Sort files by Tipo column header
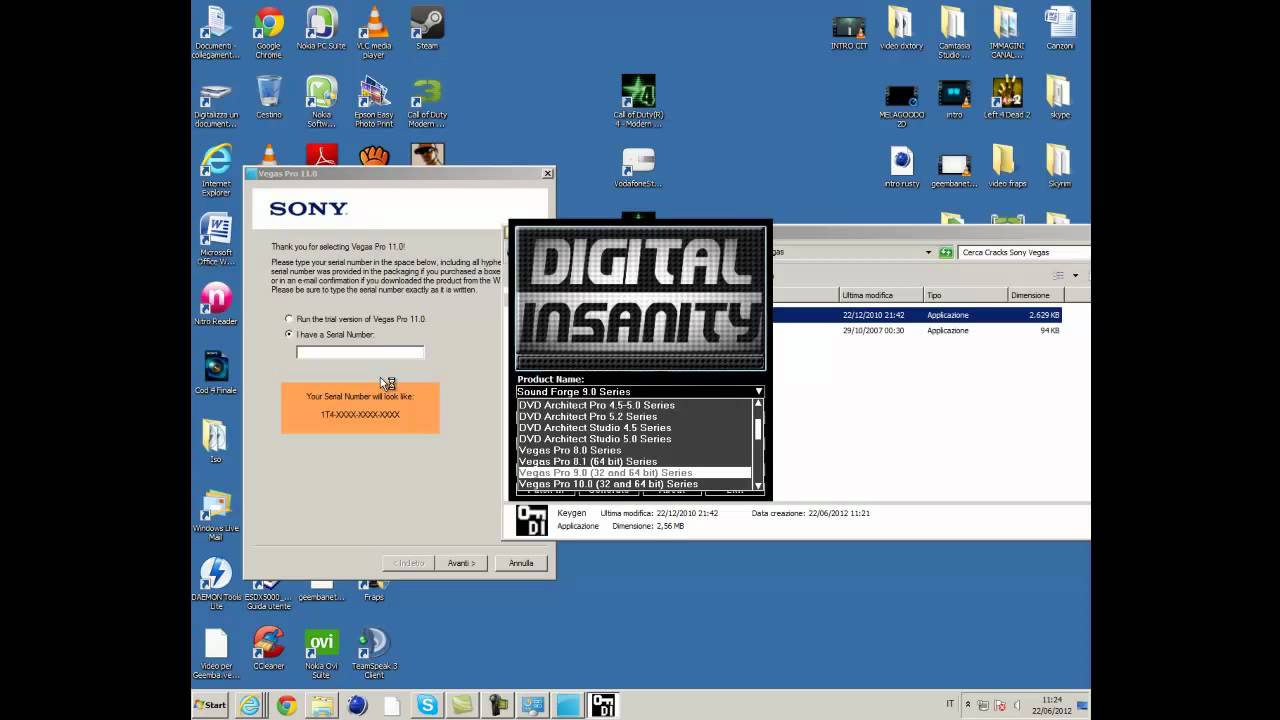Screen dimensions: 1280x720 (x=965, y=295)
